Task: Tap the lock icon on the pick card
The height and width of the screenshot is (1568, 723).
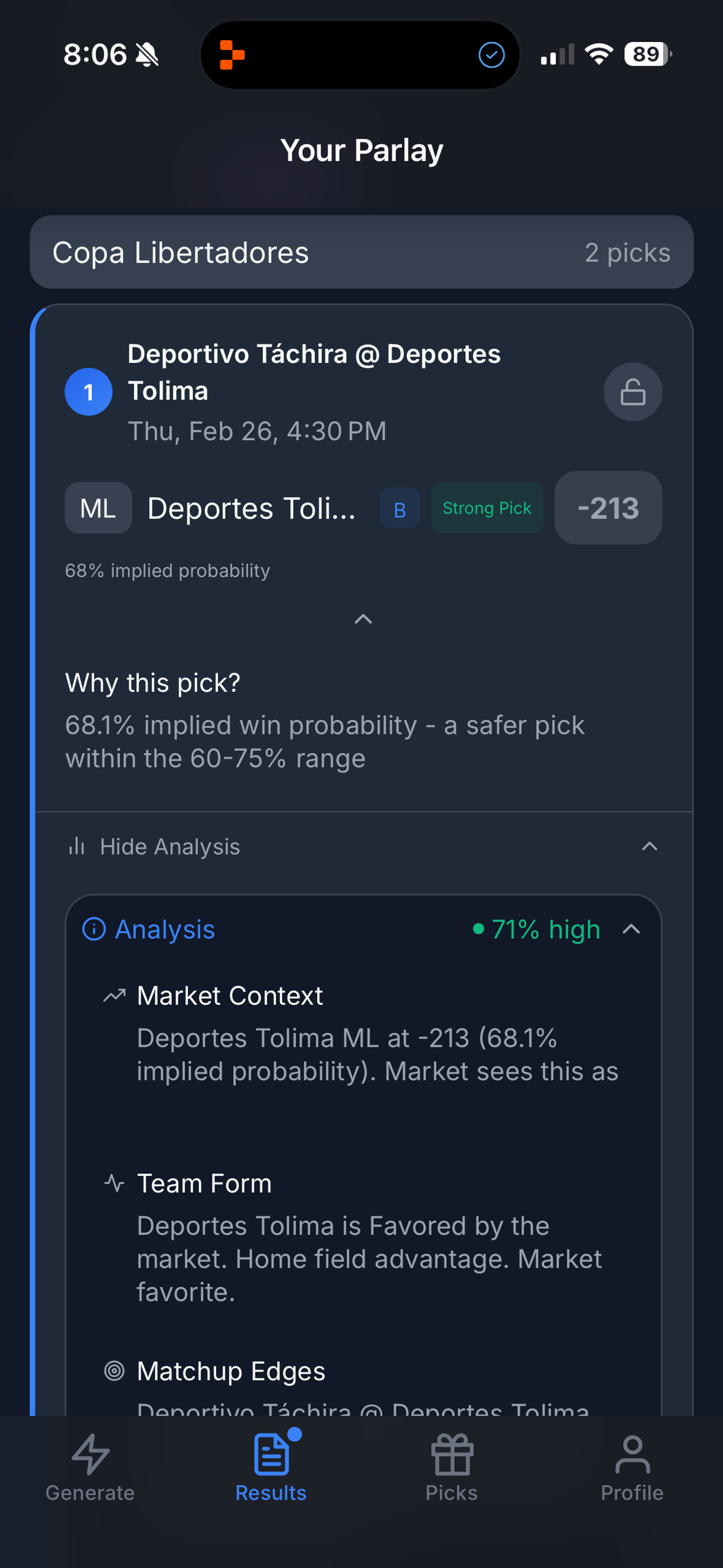Action: click(632, 392)
